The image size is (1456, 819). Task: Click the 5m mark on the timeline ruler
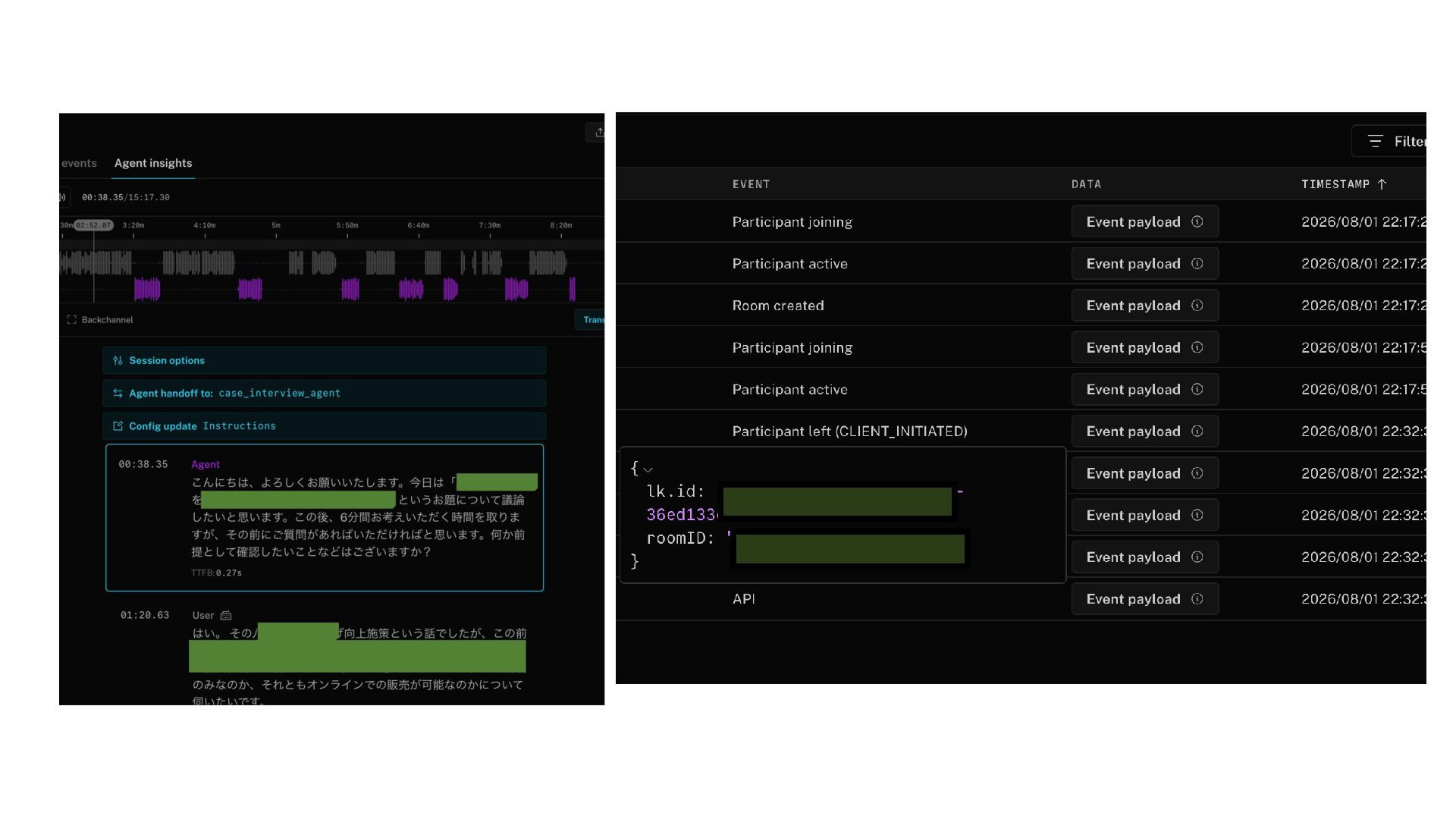click(276, 225)
